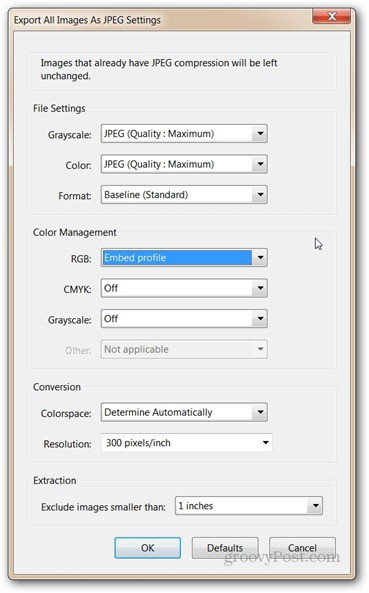Screen dimensions: 369x593
Task: Click the arrow icon on Resolution combo box
Action: click(266, 442)
